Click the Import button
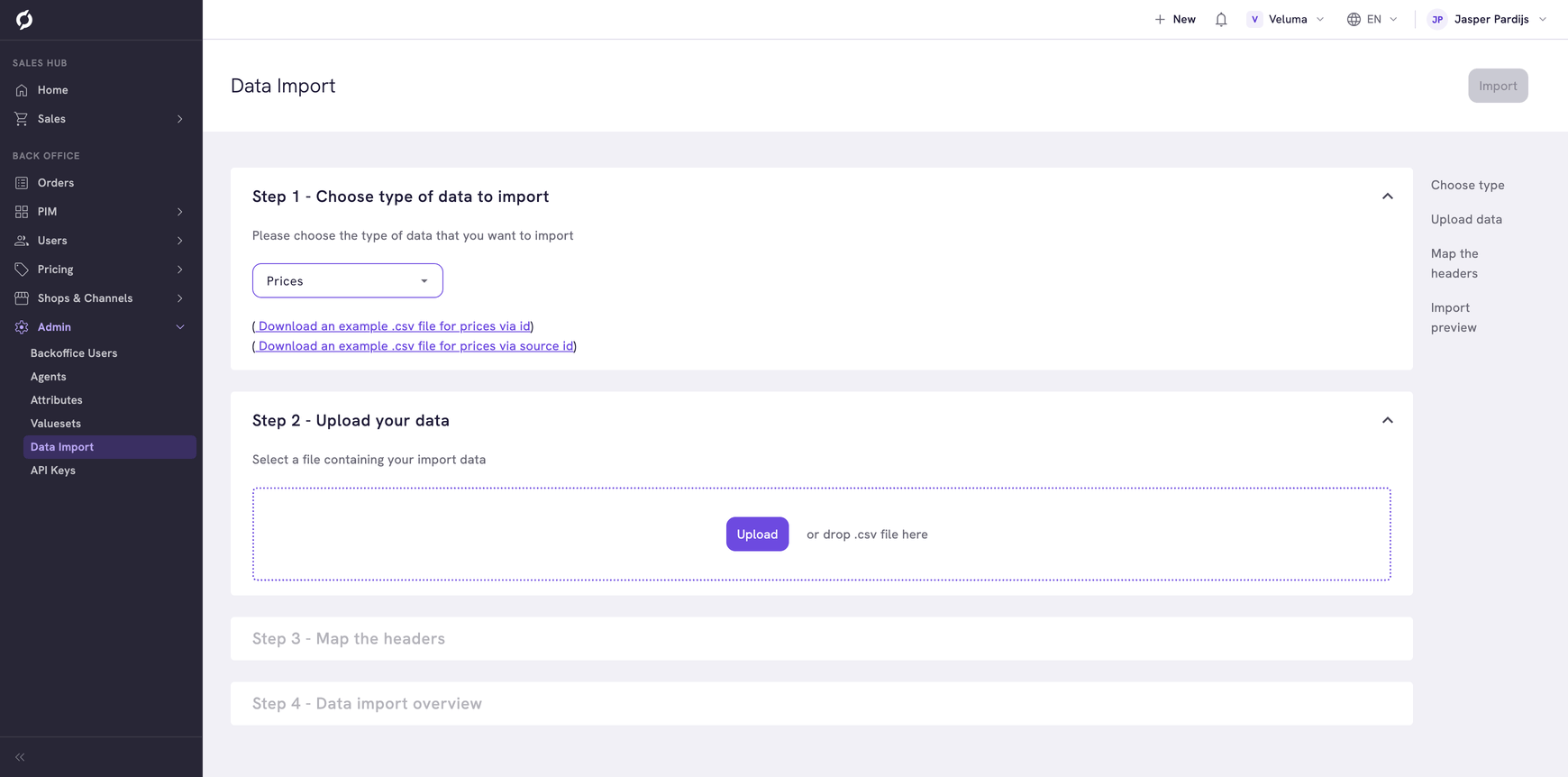The width and height of the screenshot is (1568, 777). pos(1498,86)
